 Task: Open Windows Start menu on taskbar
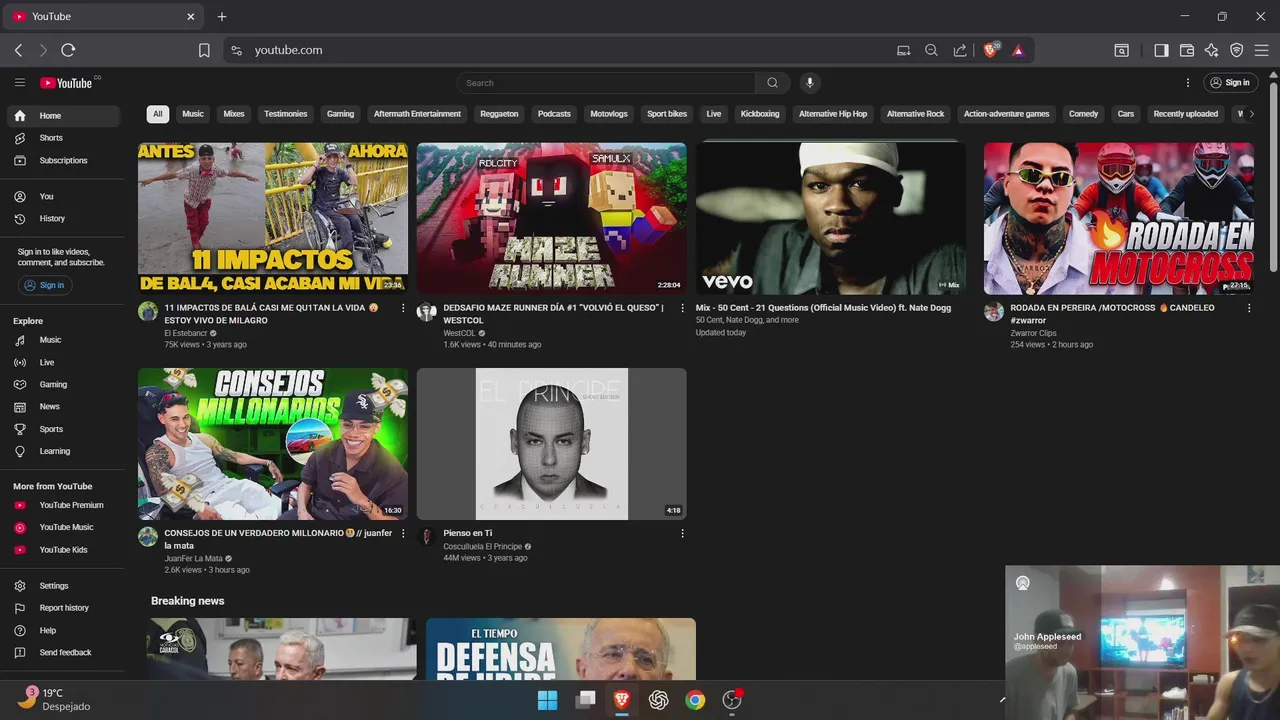coord(548,700)
